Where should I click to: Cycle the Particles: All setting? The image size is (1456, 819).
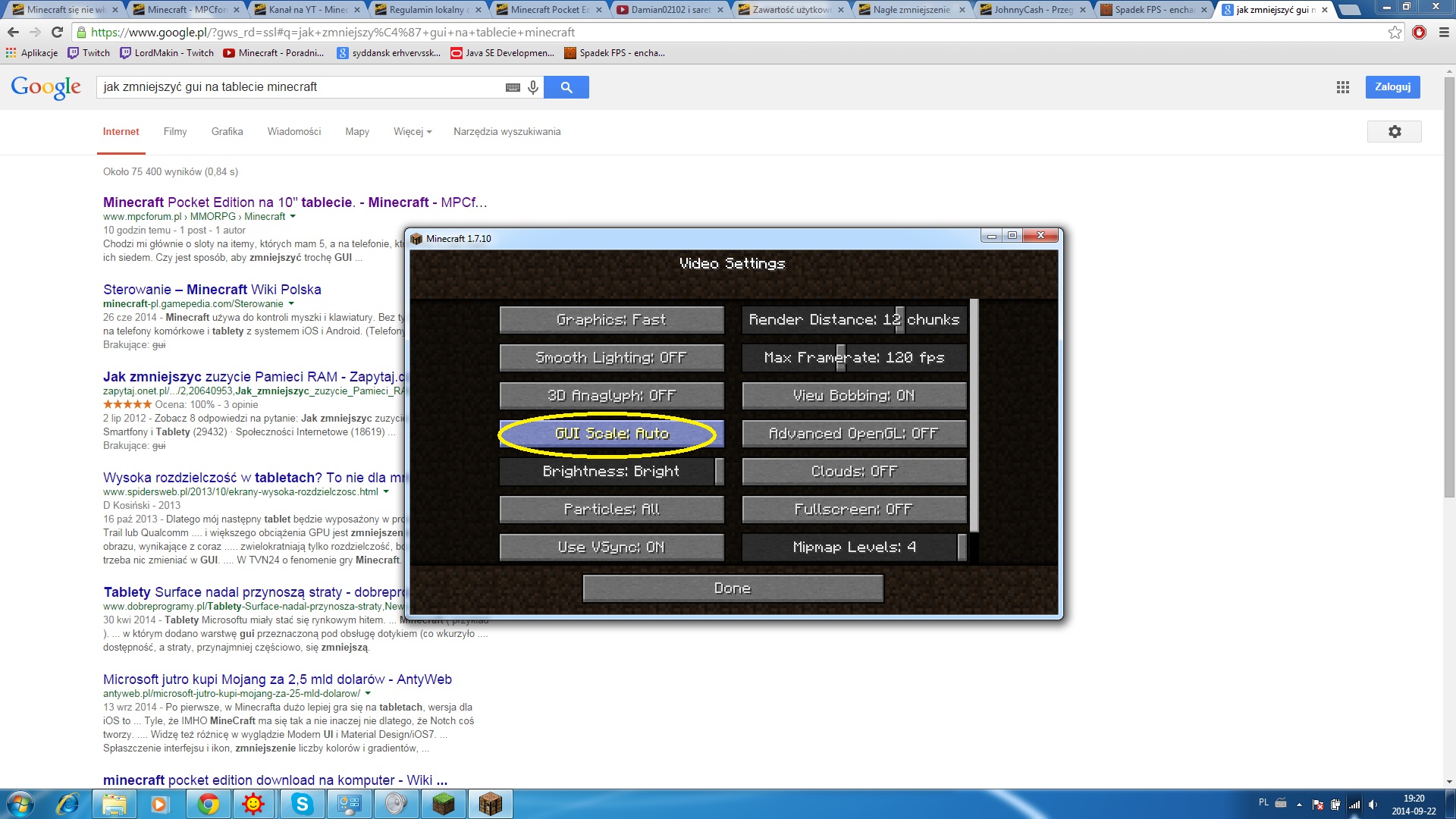(x=611, y=510)
